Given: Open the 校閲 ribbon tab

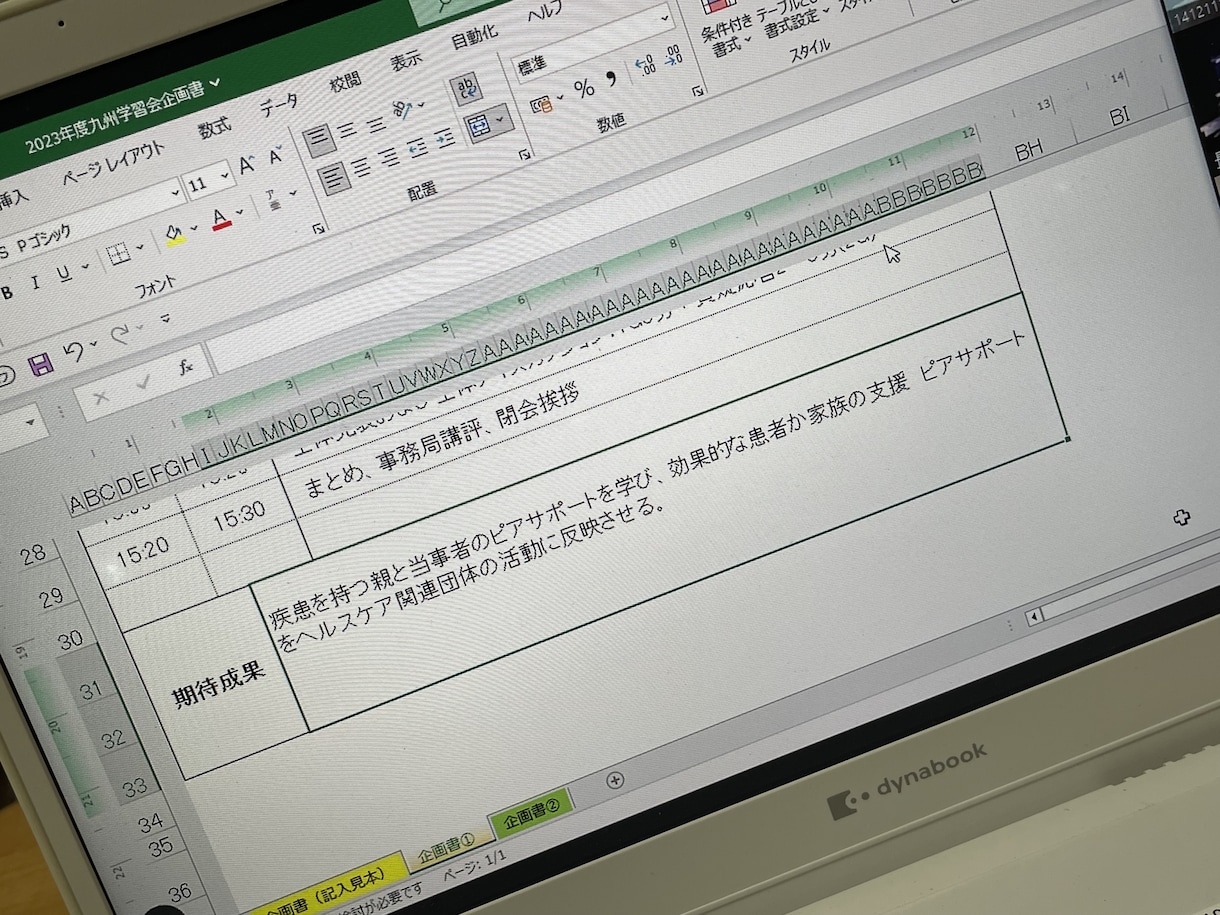Looking at the screenshot, I should point(345,82).
